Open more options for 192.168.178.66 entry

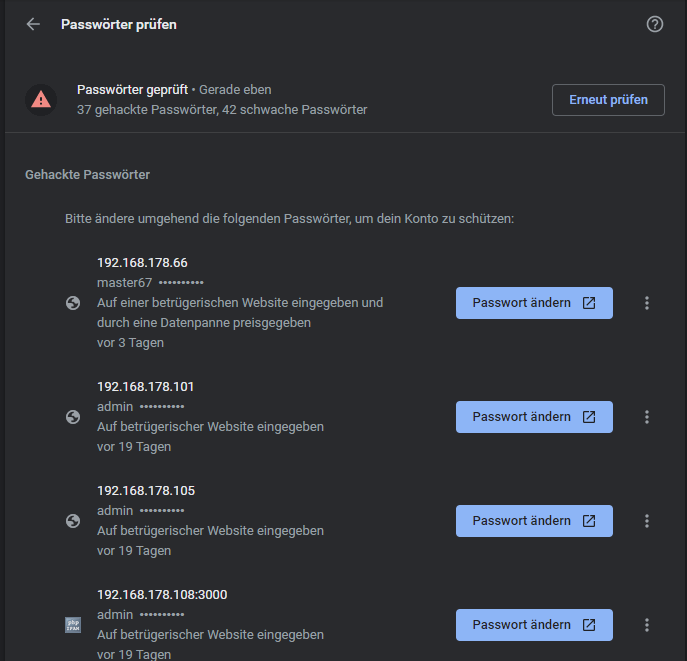coord(647,303)
